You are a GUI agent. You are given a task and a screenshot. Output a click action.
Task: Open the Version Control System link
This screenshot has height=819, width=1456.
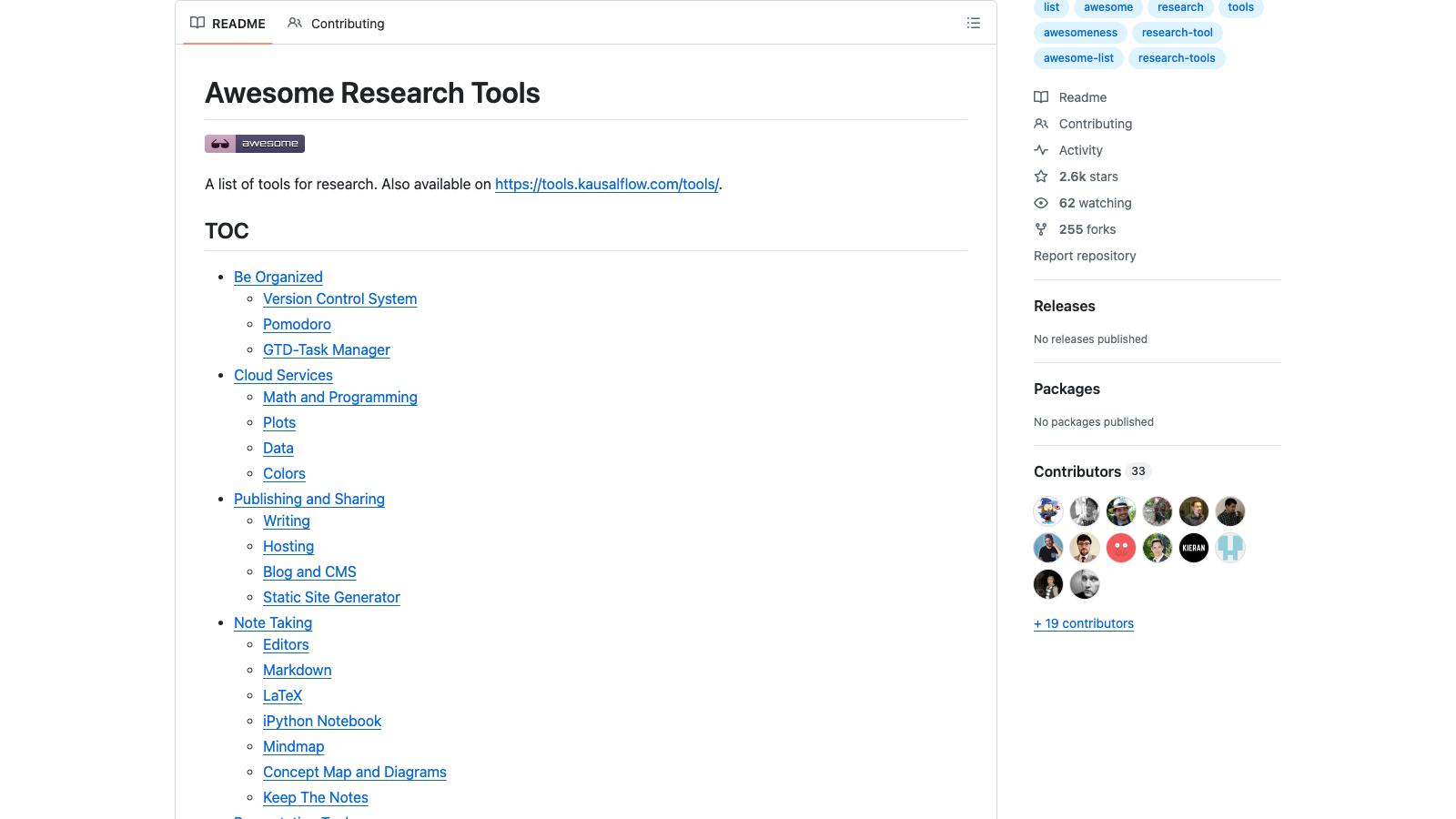tap(339, 298)
